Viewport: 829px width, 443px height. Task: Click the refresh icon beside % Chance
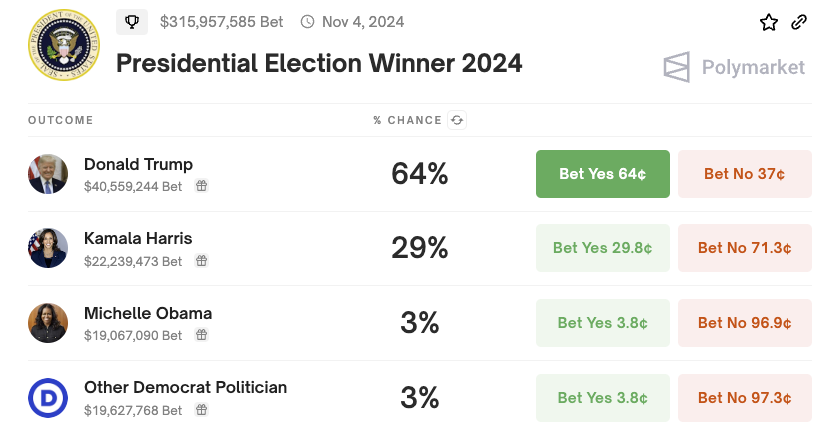pos(457,120)
